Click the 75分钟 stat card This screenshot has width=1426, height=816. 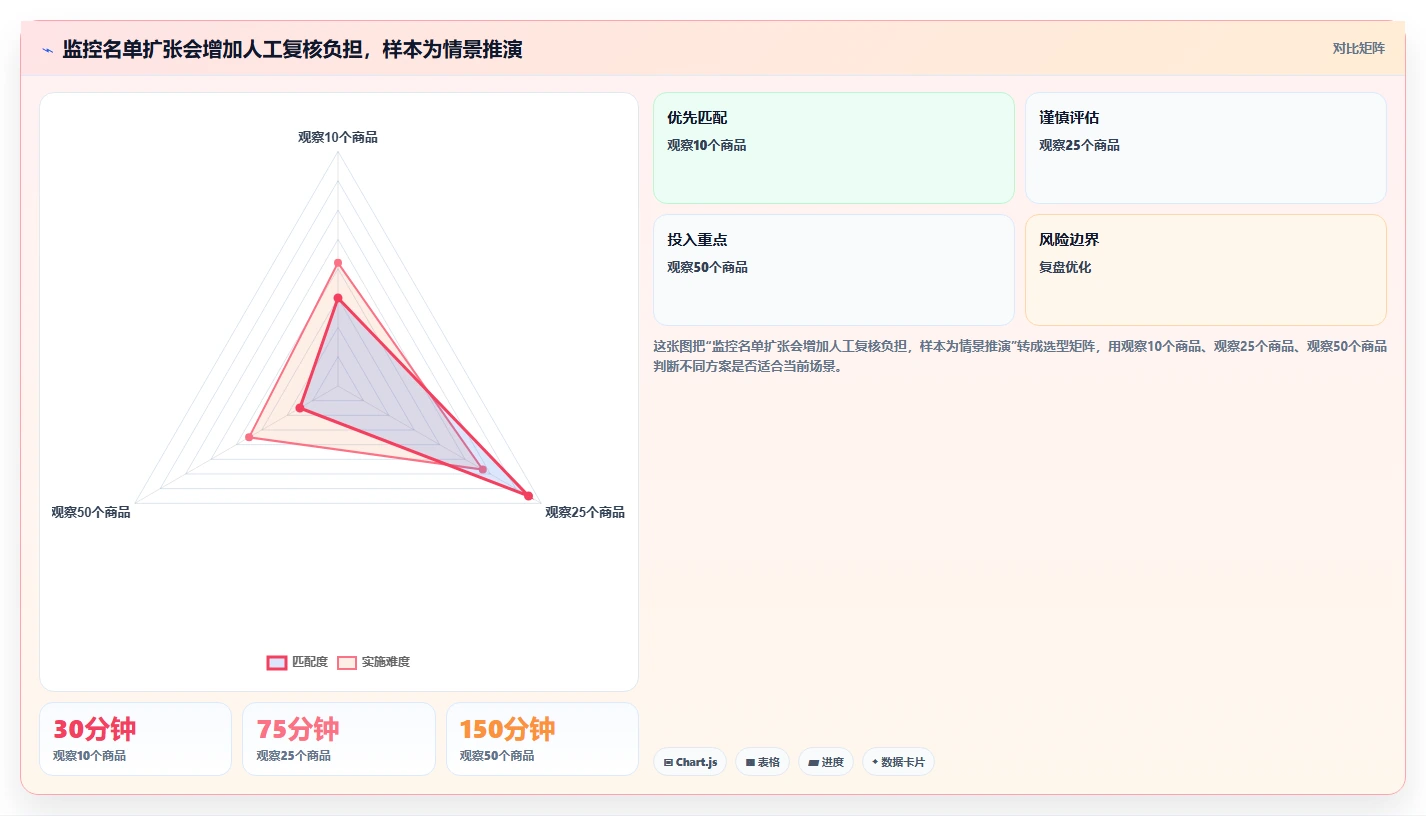tap(339, 739)
